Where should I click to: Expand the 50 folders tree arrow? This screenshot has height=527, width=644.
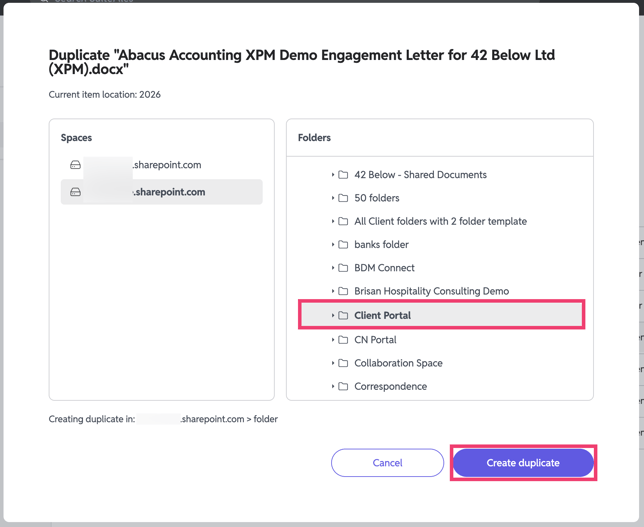[x=333, y=198]
